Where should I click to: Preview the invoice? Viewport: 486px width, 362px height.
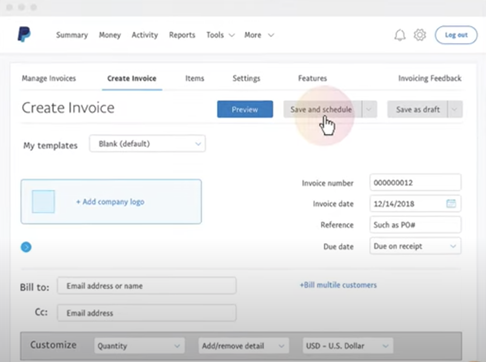click(x=245, y=109)
